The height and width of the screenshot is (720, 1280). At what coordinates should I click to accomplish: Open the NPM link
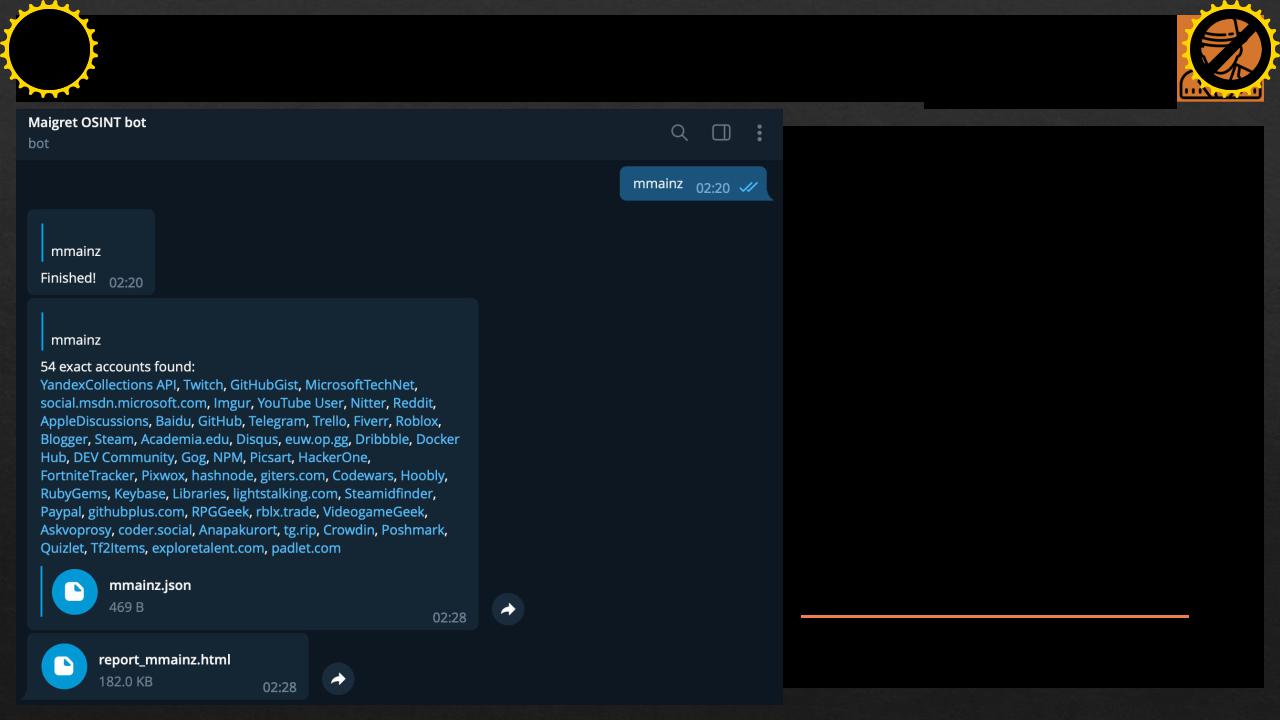(x=228, y=457)
